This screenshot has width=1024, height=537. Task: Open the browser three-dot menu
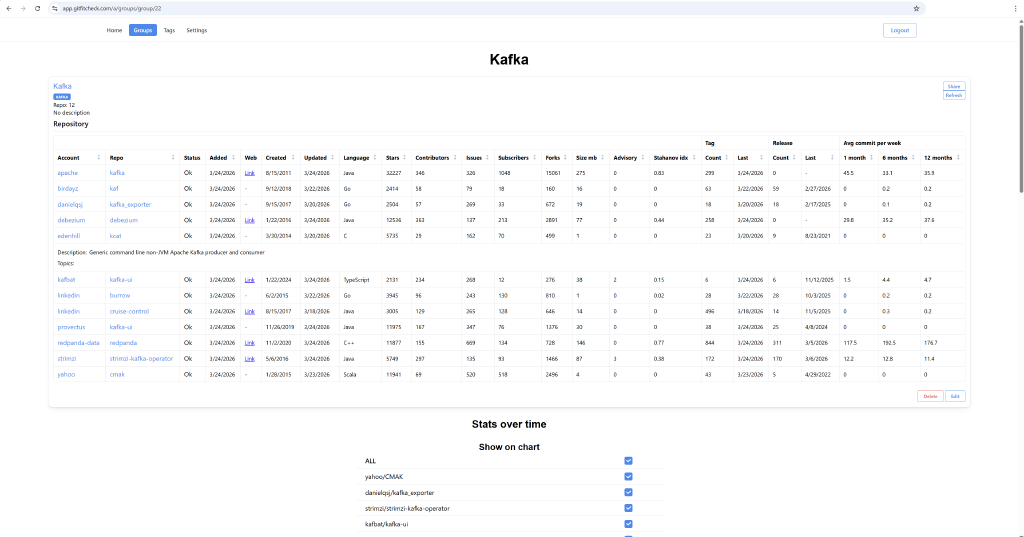coord(1015,8)
